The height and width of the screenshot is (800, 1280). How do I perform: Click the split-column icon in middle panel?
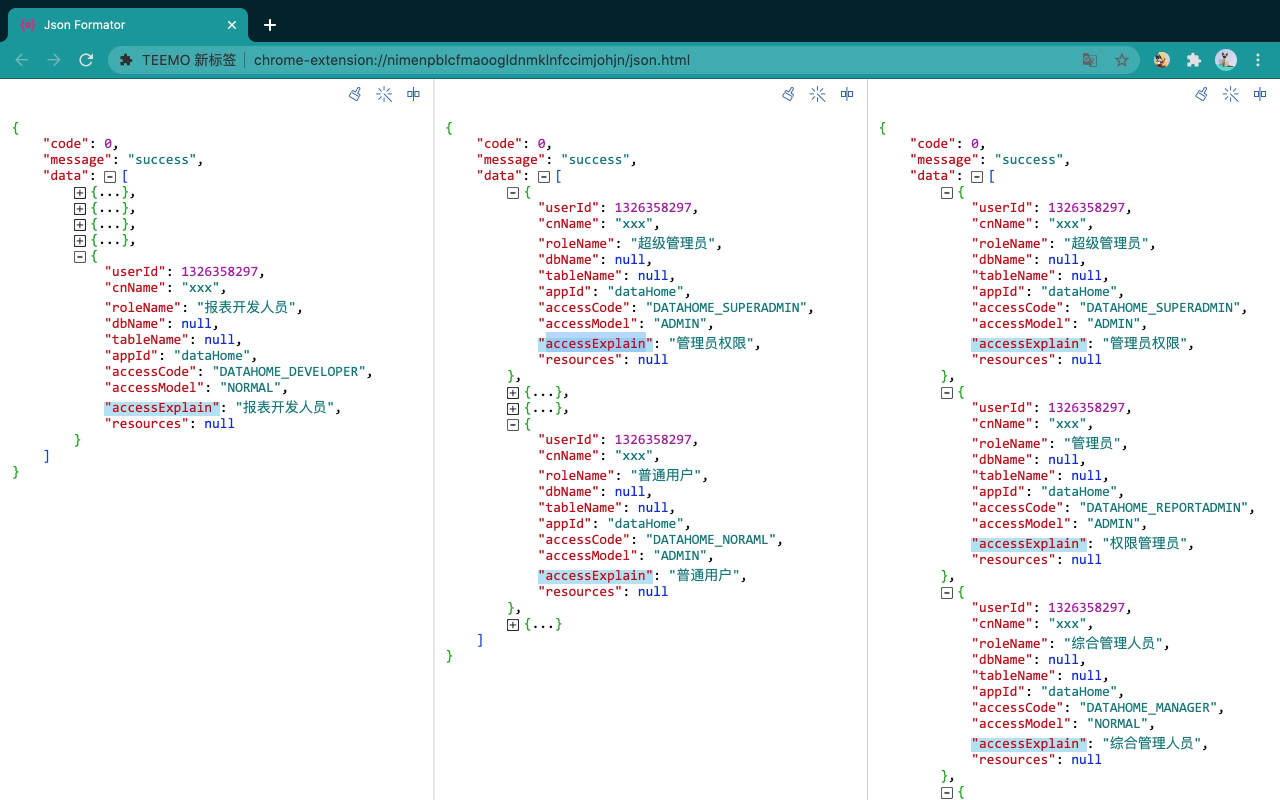pos(847,94)
